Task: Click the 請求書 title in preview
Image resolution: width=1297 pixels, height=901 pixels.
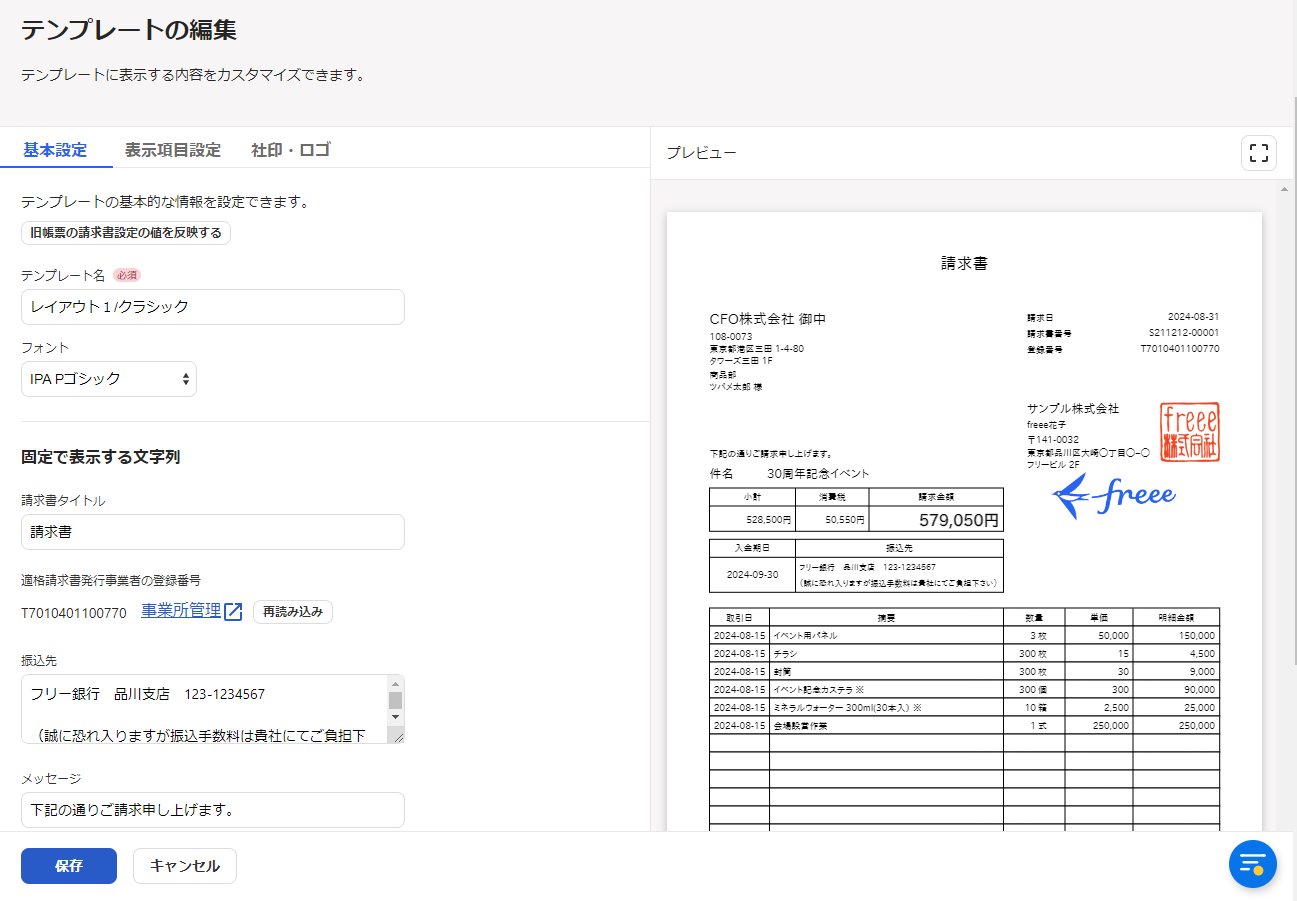Action: click(x=964, y=264)
